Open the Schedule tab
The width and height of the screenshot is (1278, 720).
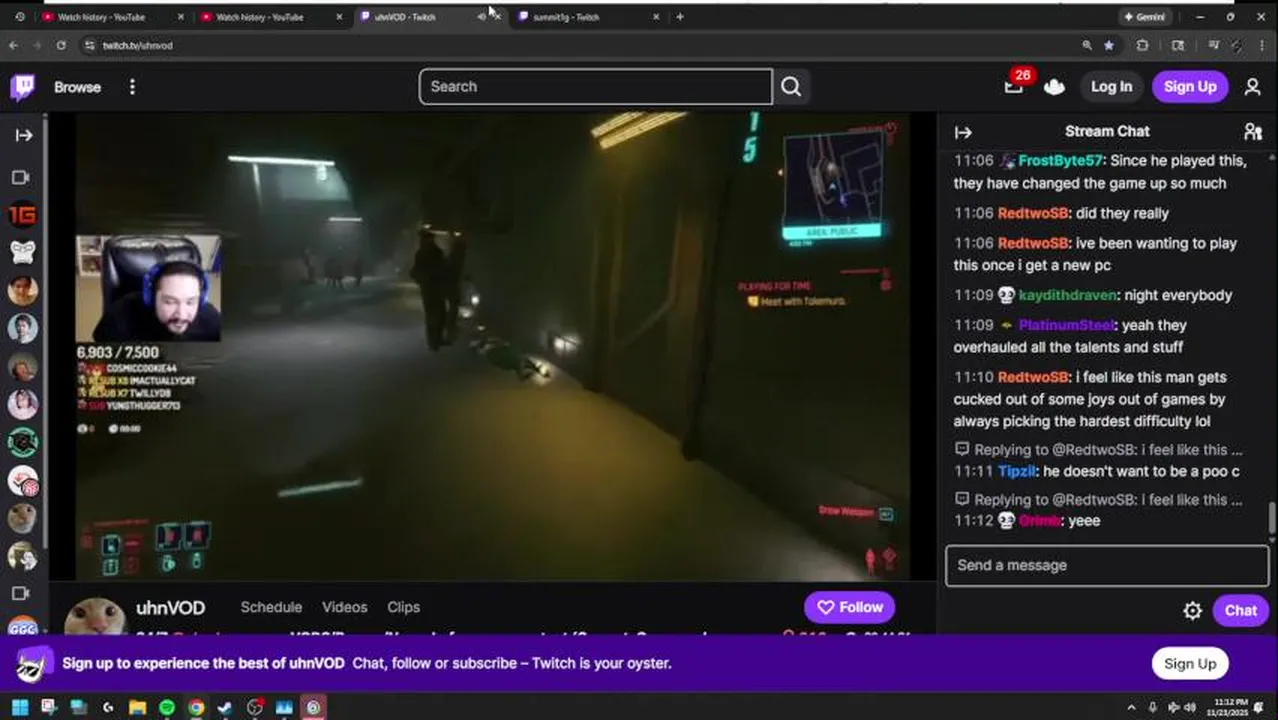point(271,607)
